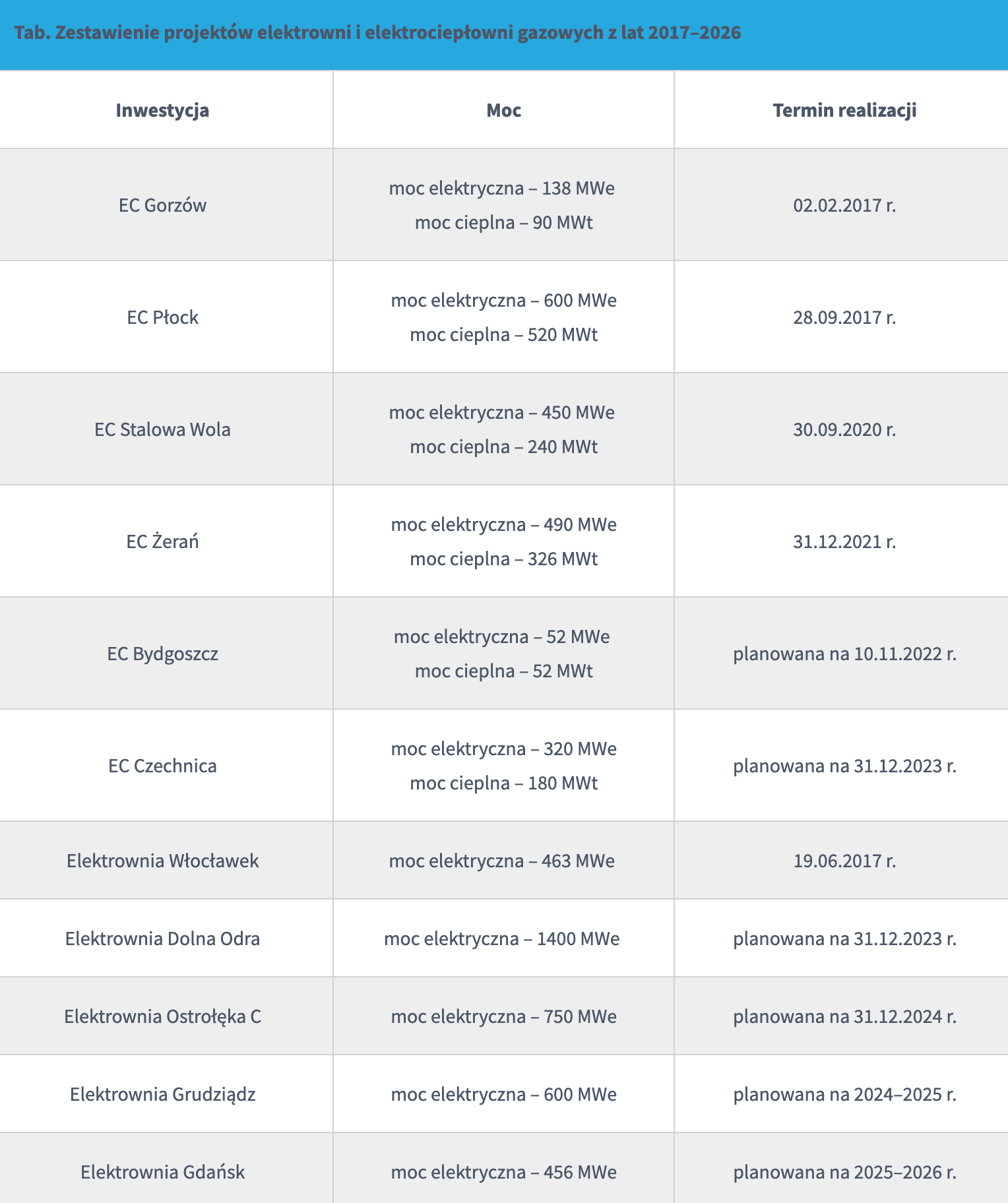Viewport: 1008px width, 1203px height.
Task: Select the EC Gorzów cell
Action: 162,205
